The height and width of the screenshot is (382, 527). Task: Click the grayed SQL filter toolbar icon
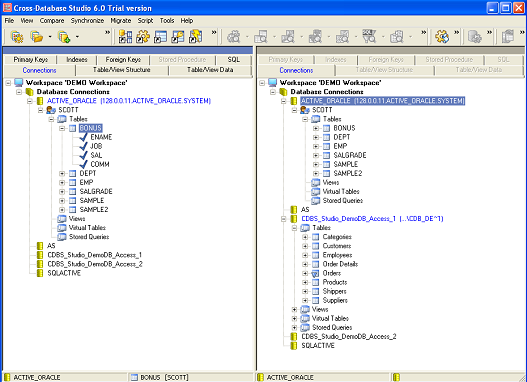click(x=369, y=36)
